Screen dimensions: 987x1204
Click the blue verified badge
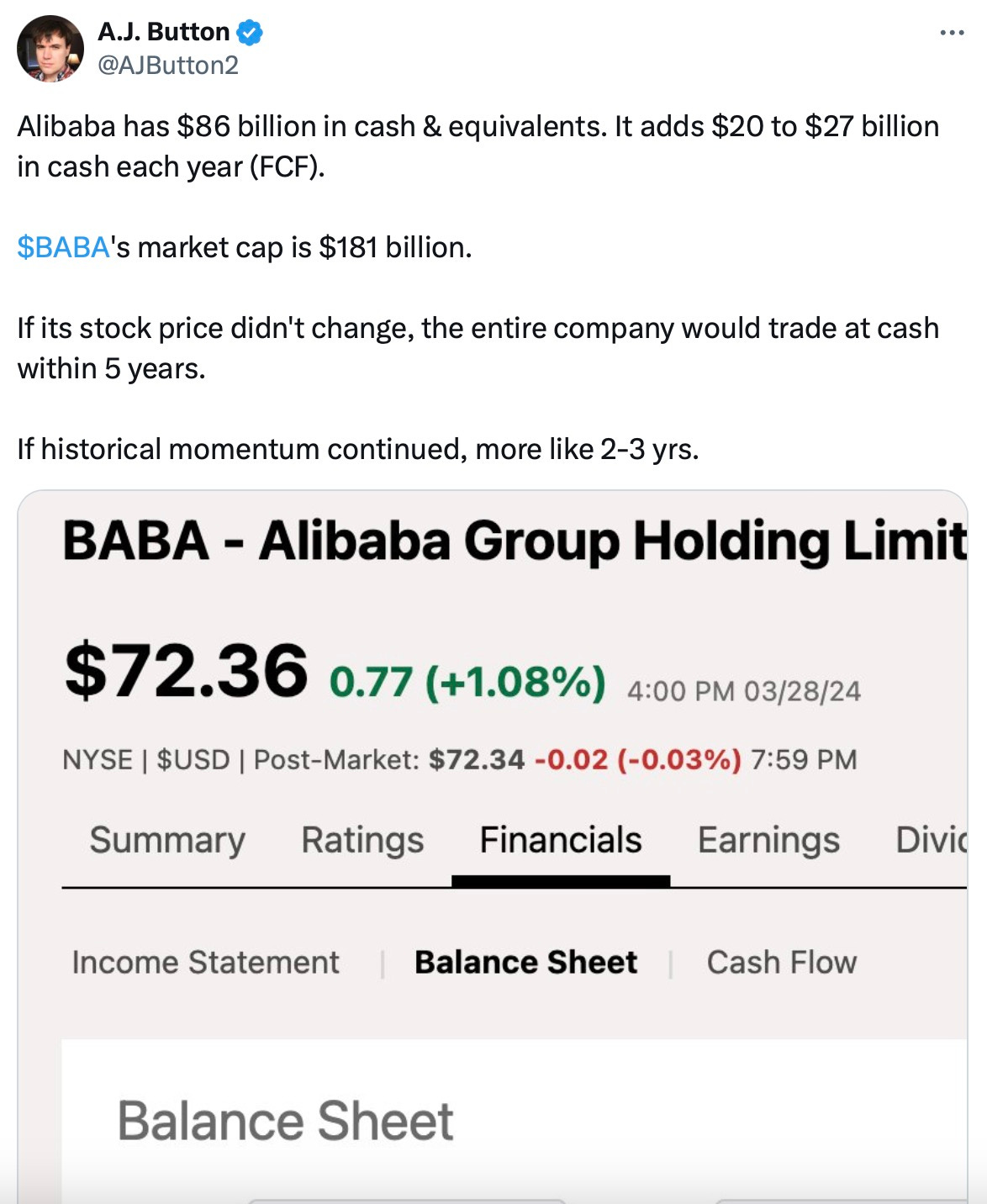pyautogui.click(x=250, y=32)
